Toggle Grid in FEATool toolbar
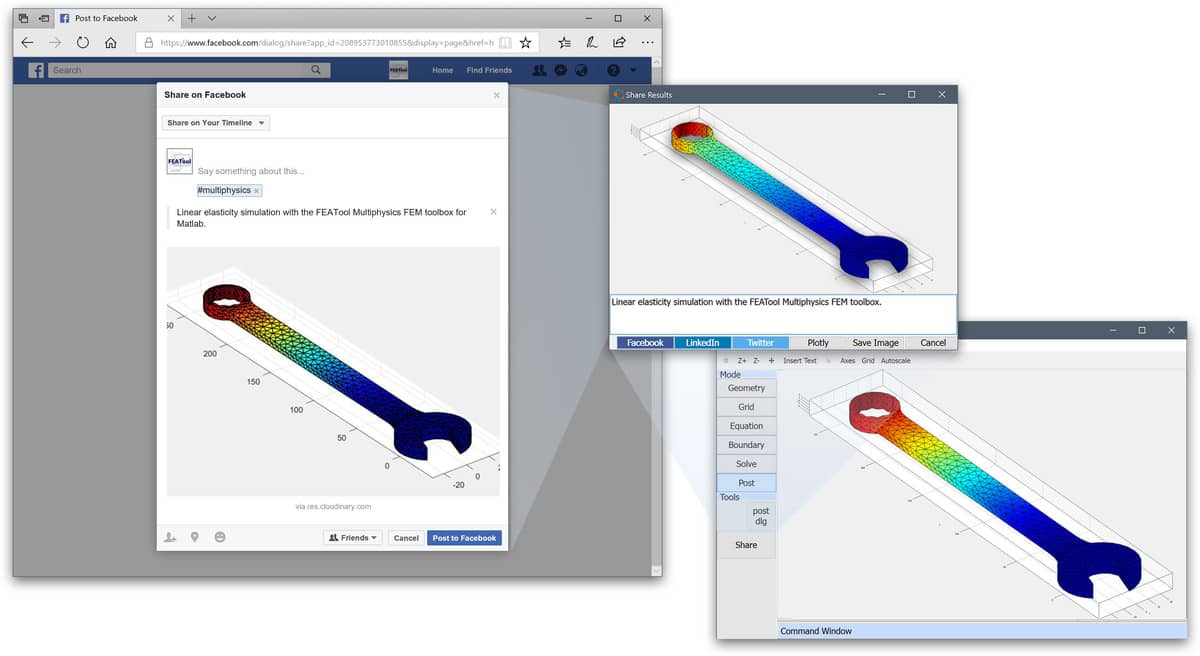The width and height of the screenshot is (1200, 656). coord(868,360)
